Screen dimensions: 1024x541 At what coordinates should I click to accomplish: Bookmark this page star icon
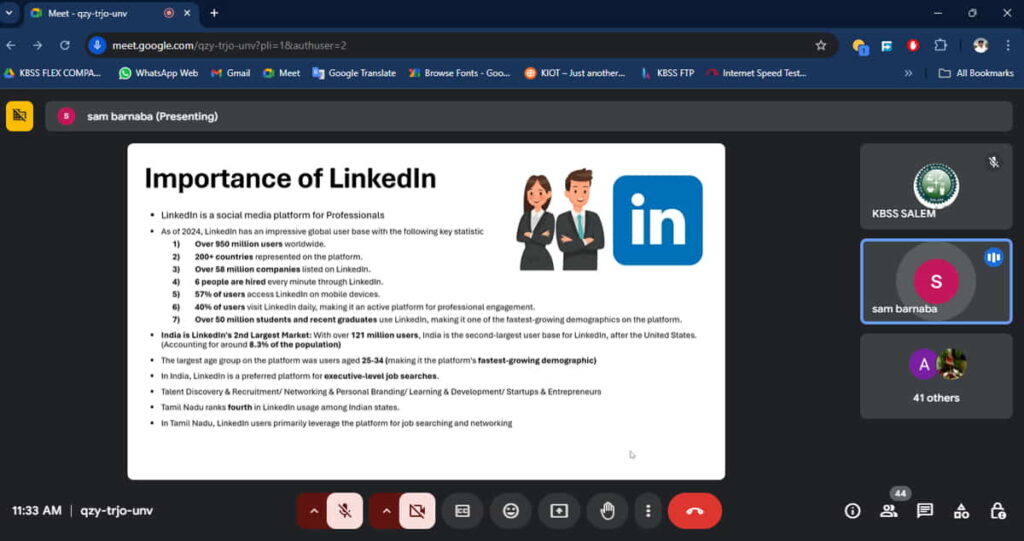[x=821, y=46]
